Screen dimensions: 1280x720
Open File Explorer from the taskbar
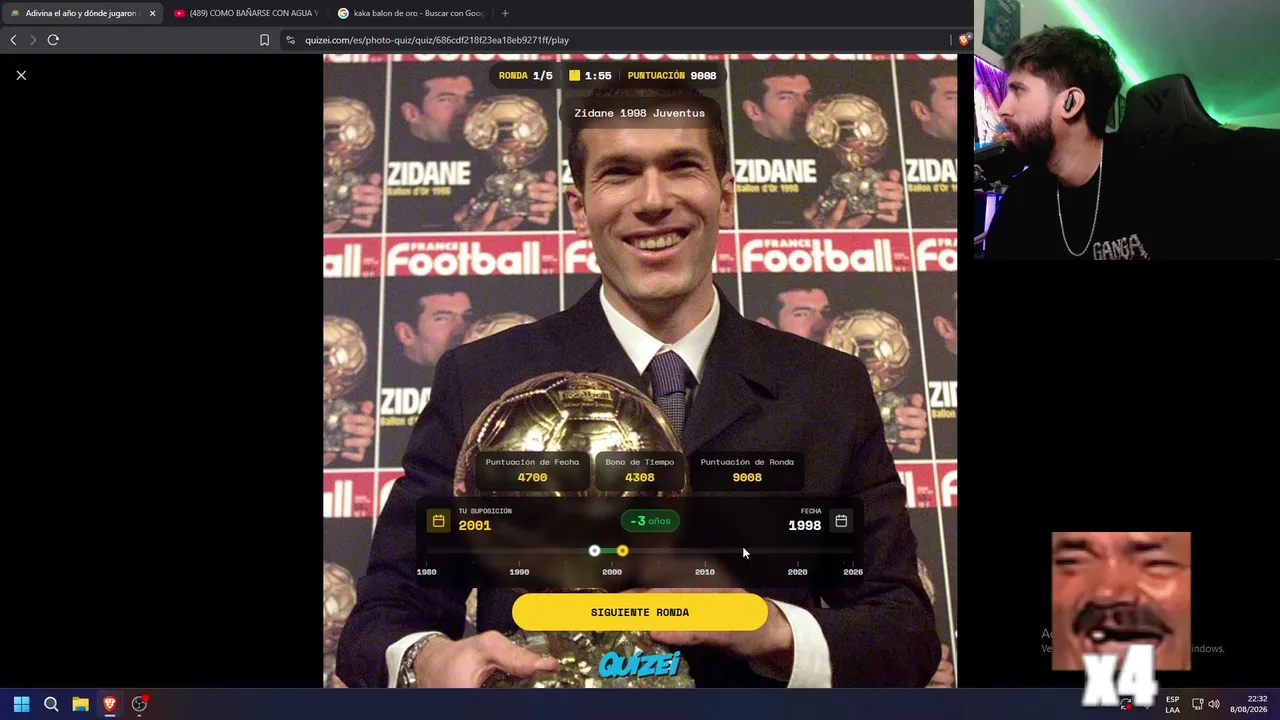(x=80, y=704)
